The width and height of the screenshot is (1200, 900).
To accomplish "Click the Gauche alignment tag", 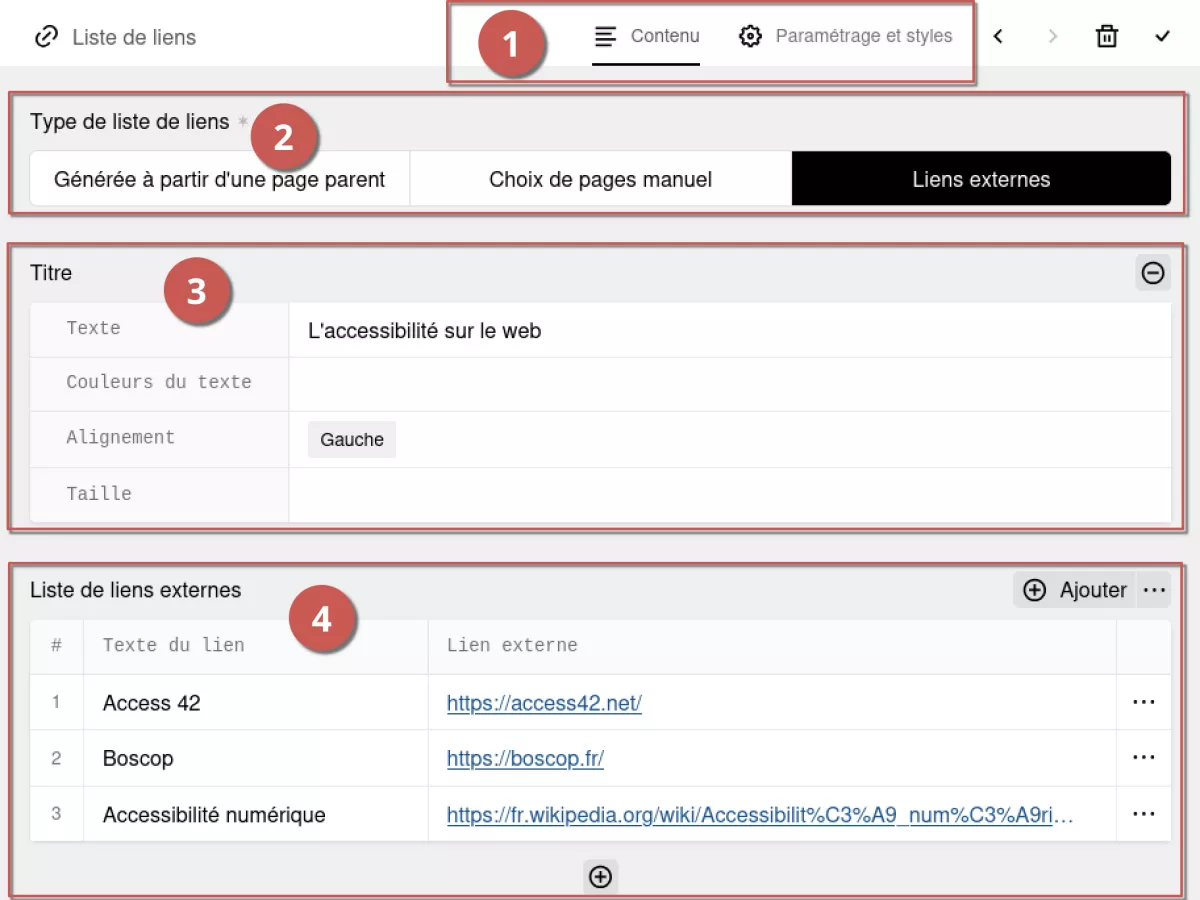I will tap(352, 440).
